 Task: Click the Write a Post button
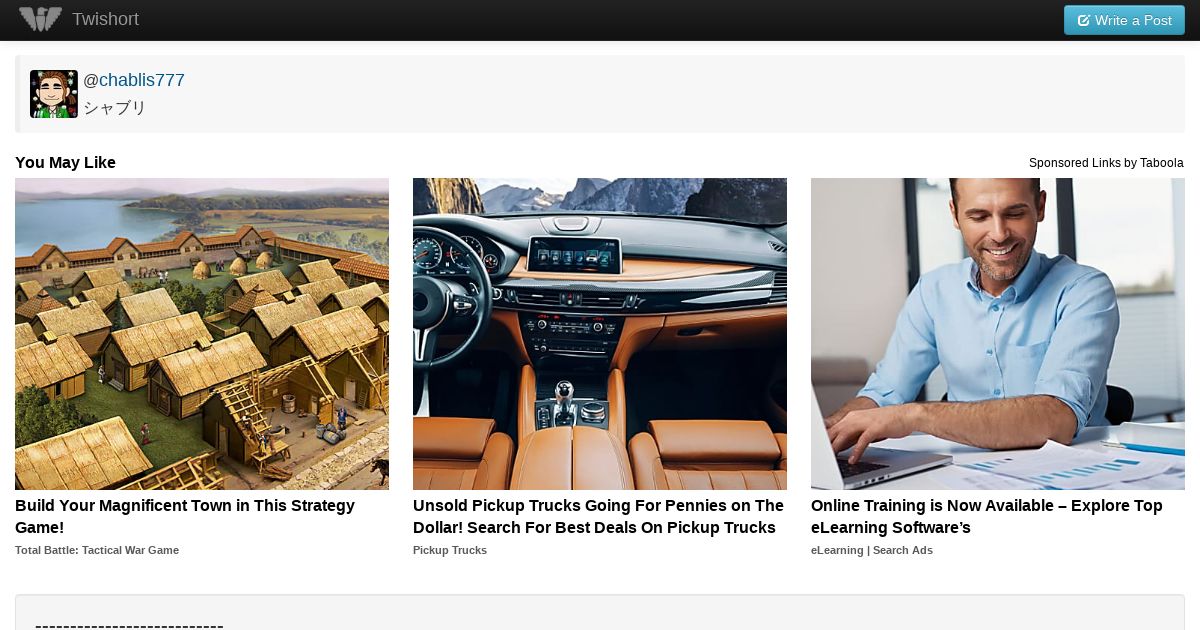1124,20
